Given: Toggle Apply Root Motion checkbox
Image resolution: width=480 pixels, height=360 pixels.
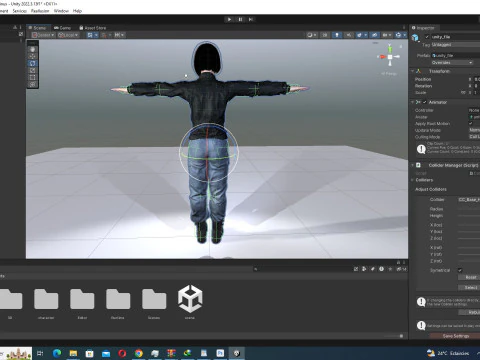Looking at the screenshot, I should 471,123.
